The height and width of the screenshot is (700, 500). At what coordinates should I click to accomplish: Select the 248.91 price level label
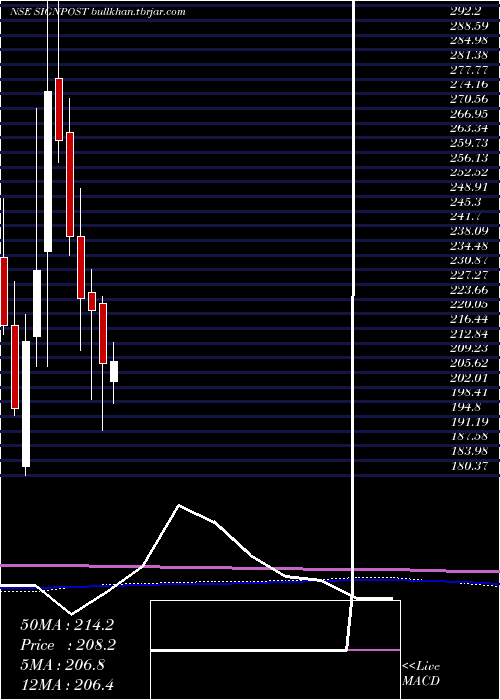point(469,188)
